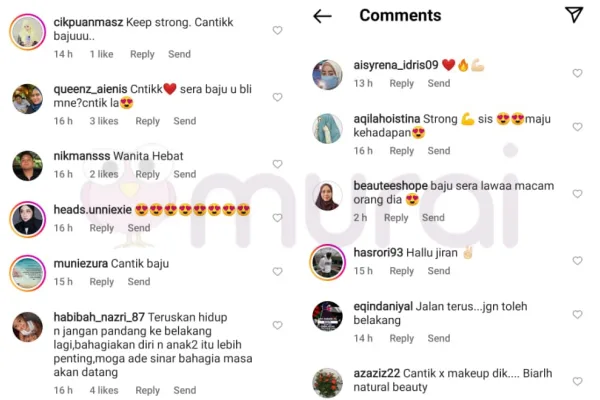This screenshot has height=400, width=600.
Task: Tap the heart on nikmansss's comment
Action: pyautogui.click(x=277, y=164)
